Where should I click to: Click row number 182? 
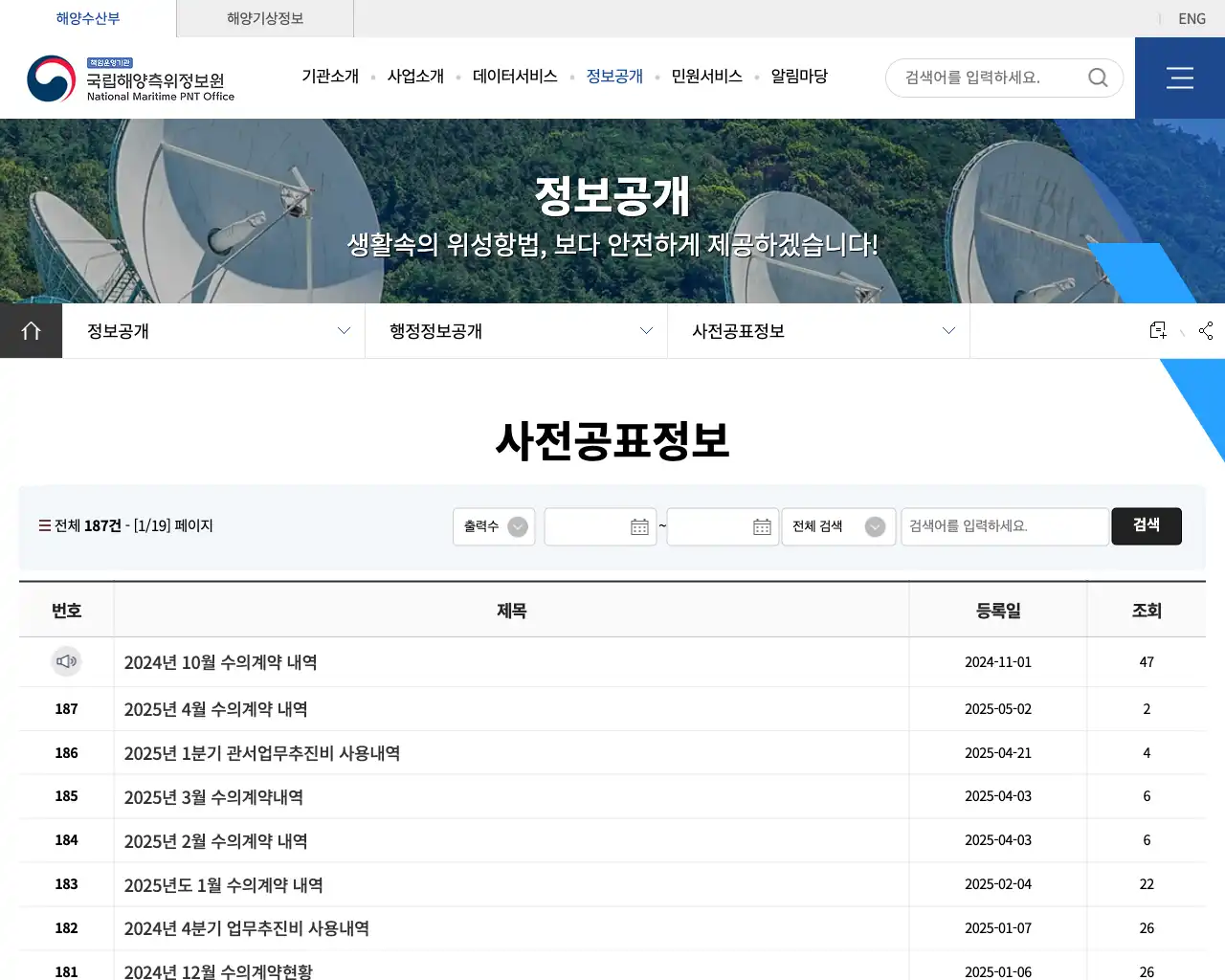66,928
